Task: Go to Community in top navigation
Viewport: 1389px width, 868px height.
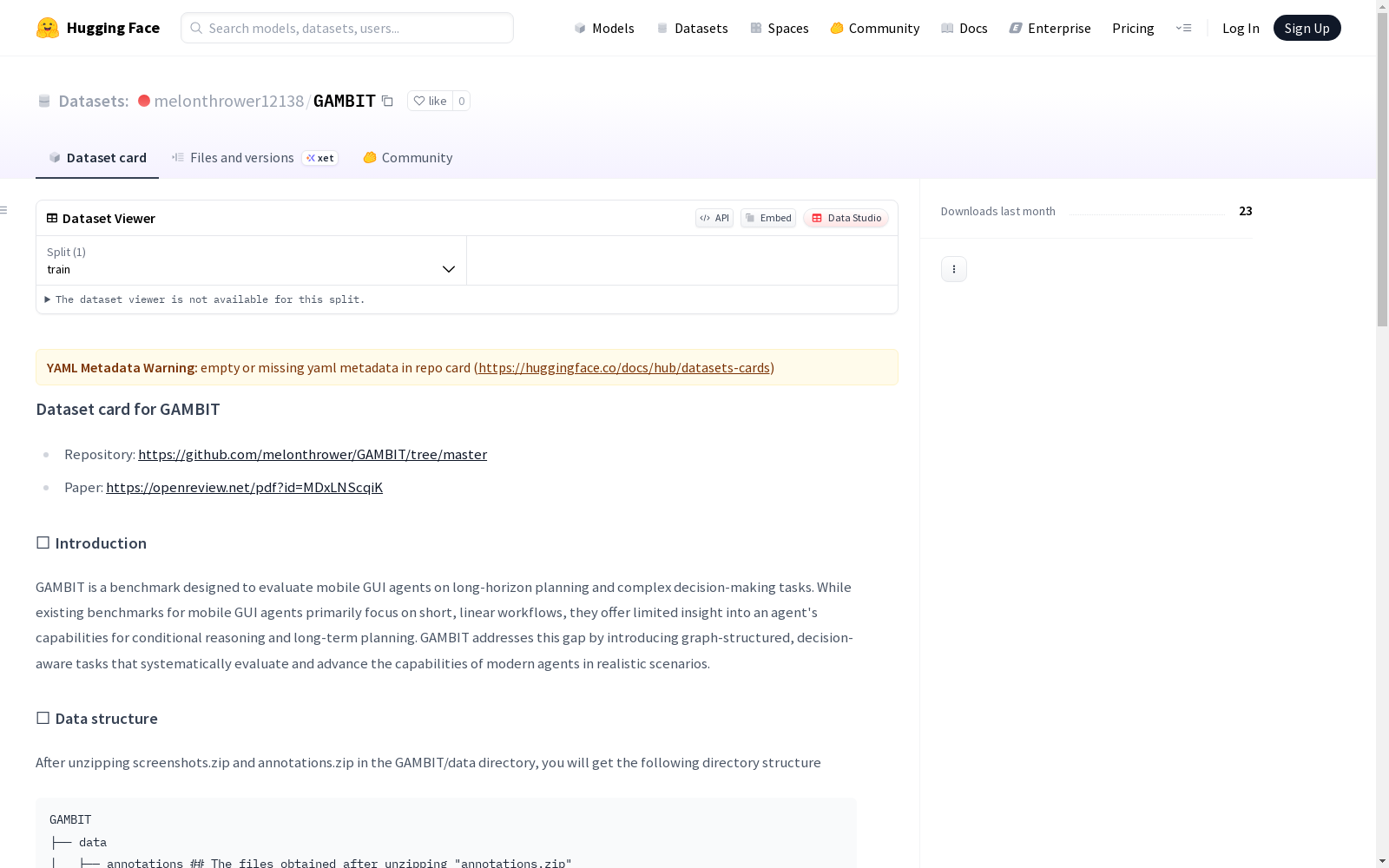Action: [x=875, y=28]
